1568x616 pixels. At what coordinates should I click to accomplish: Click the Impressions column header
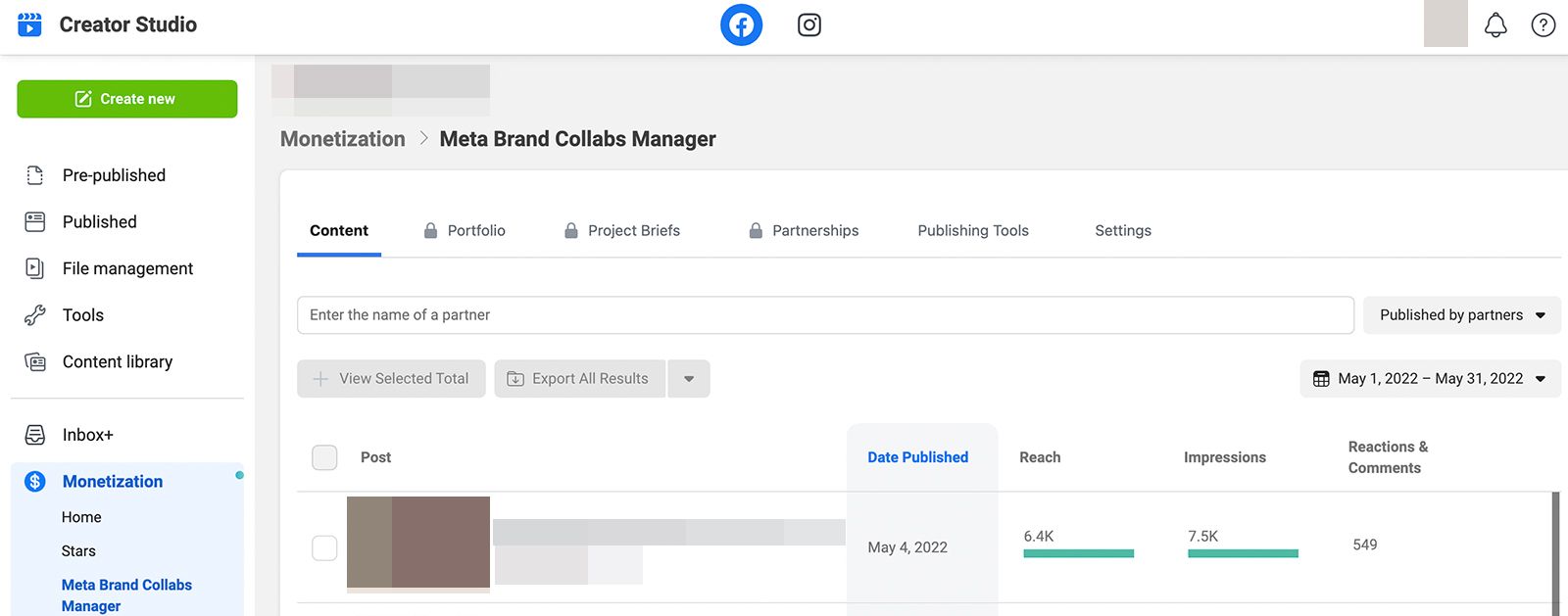(1225, 457)
